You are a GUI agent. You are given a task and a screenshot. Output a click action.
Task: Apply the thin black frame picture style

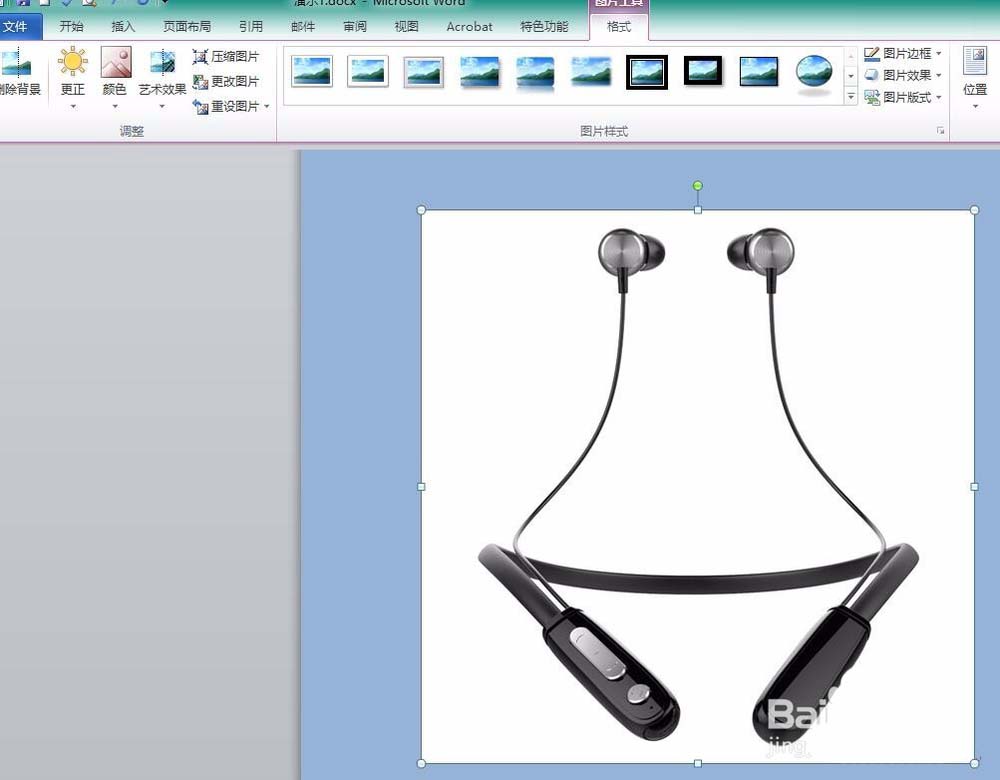click(x=759, y=71)
